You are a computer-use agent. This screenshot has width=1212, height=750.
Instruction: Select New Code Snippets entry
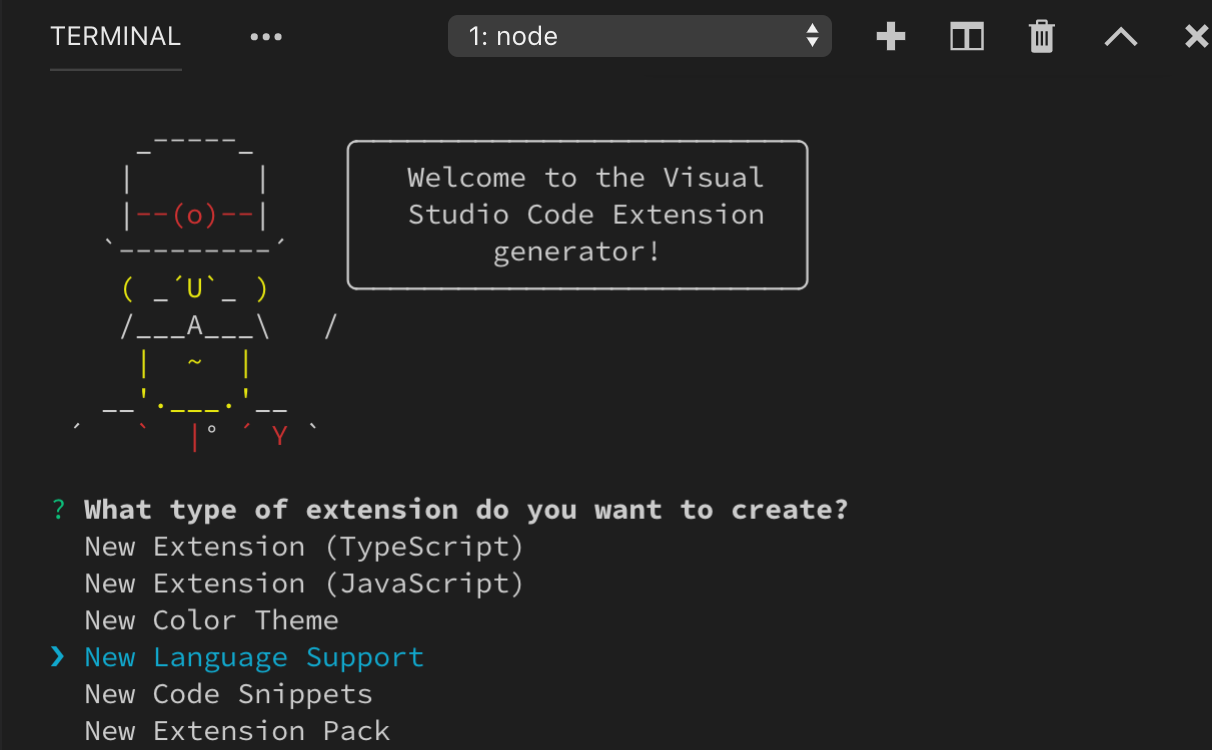click(228, 693)
